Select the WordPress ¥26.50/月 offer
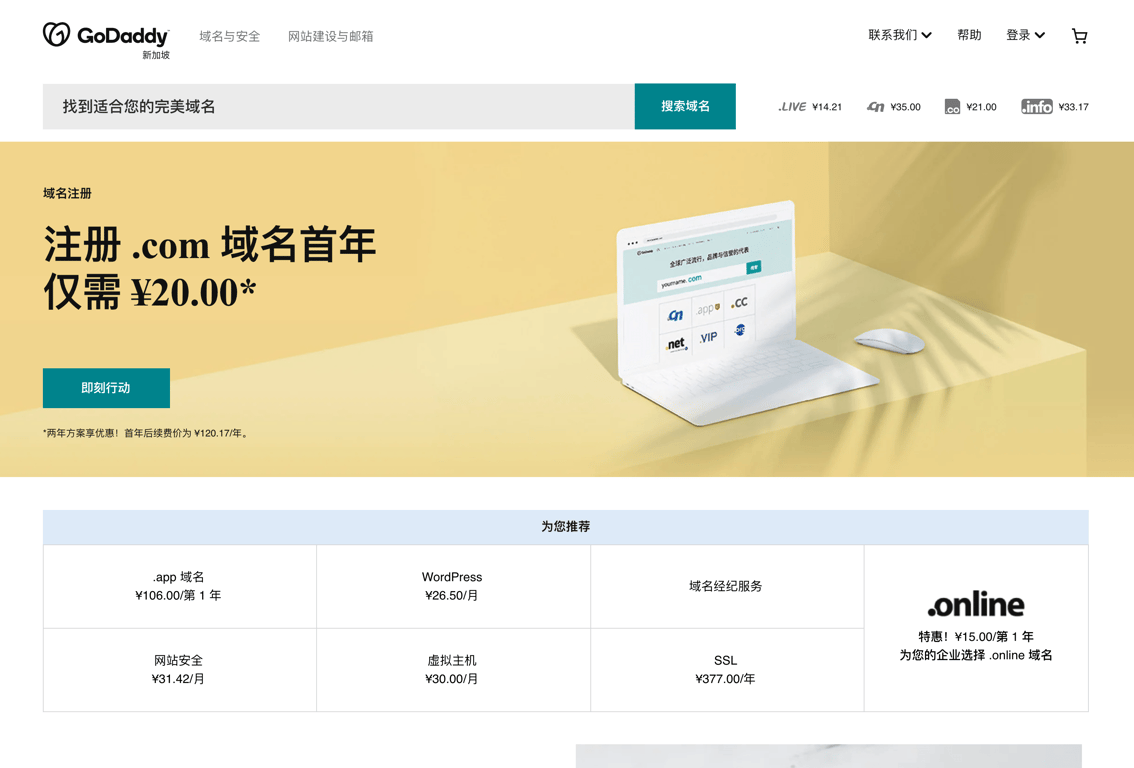The image size is (1134, 768). pos(453,586)
